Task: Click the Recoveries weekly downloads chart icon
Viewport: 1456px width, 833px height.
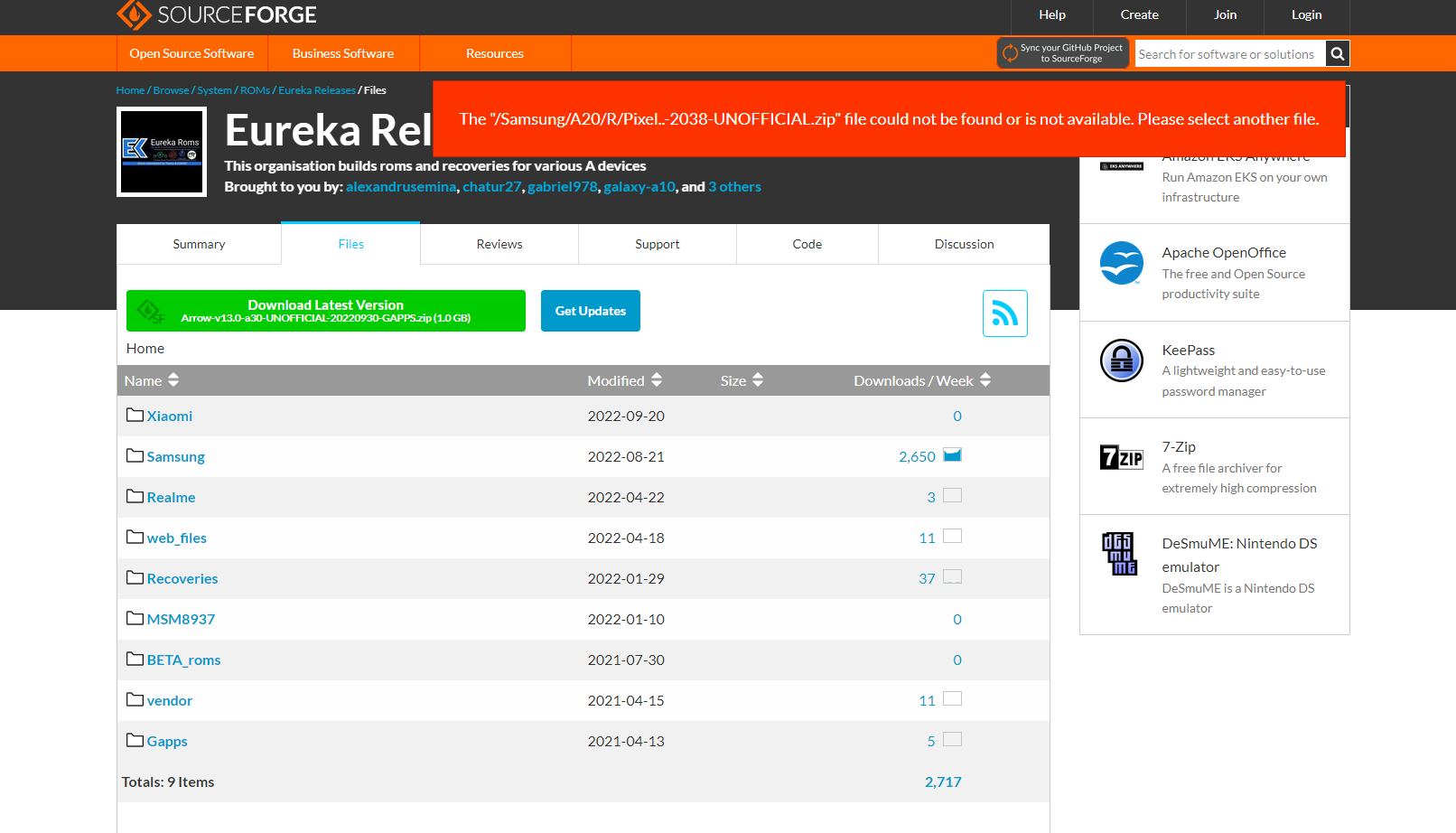Action: click(x=952, y=576)
